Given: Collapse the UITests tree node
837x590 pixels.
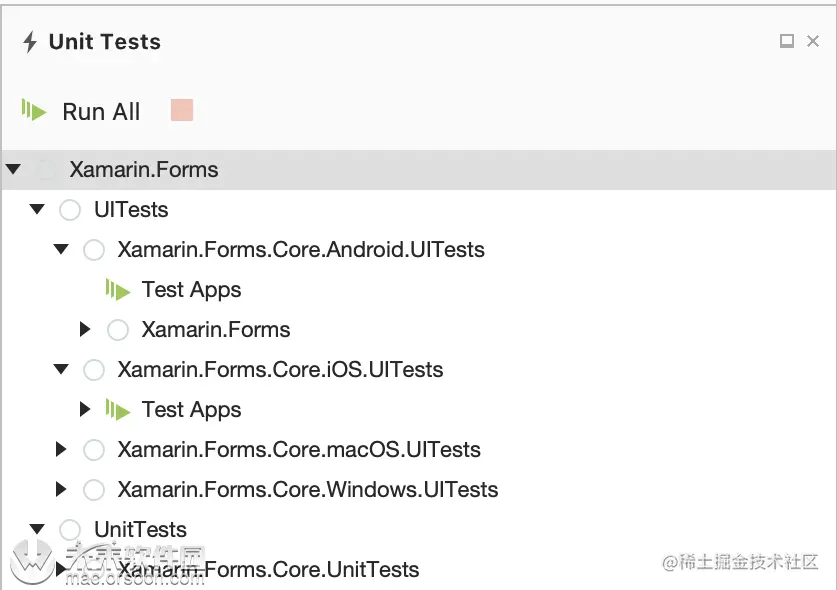Looking at the screenshot, I should tap(37, 210).
